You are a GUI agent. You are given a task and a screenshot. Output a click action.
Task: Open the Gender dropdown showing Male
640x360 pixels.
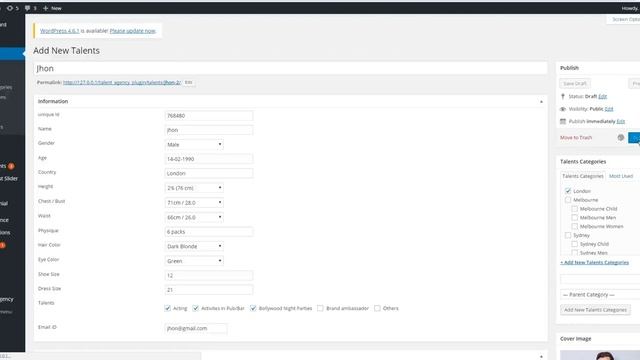(x=194, y=144)
